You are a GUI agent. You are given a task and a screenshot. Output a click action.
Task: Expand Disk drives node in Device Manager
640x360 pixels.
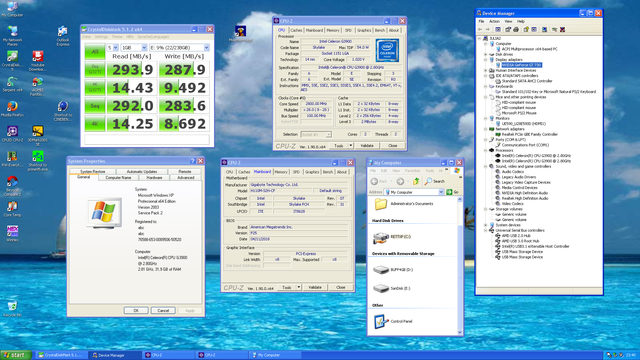(x=486, y=54)
